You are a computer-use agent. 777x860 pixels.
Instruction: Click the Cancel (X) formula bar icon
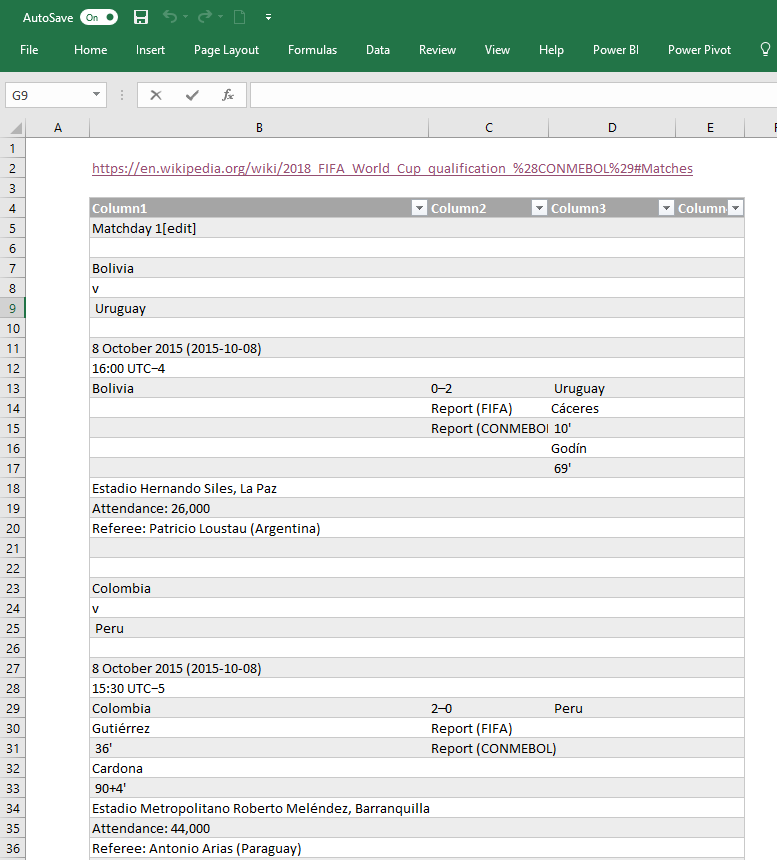tap(156, 95)
